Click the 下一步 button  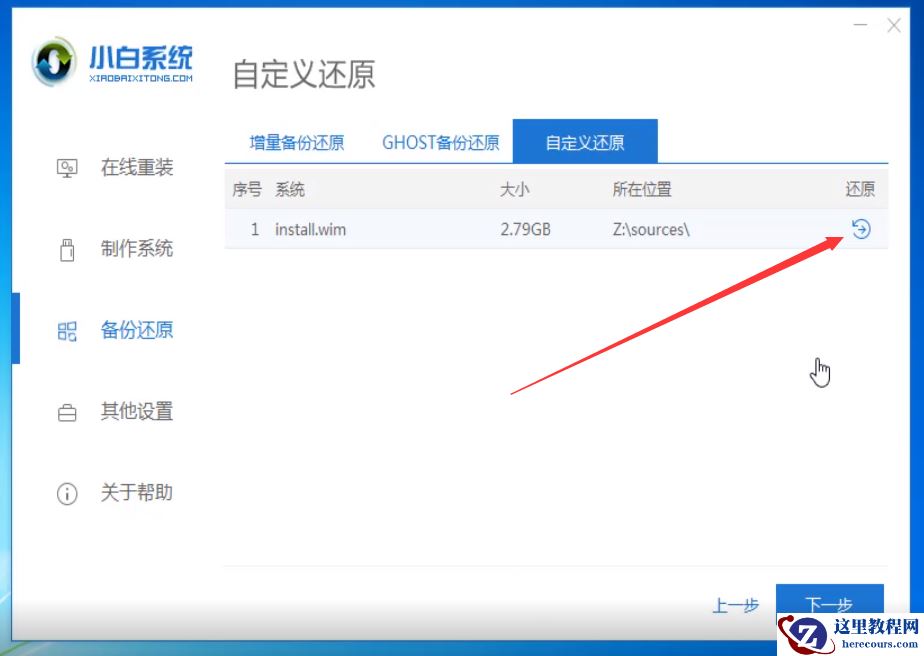click(x=831, y=605)
